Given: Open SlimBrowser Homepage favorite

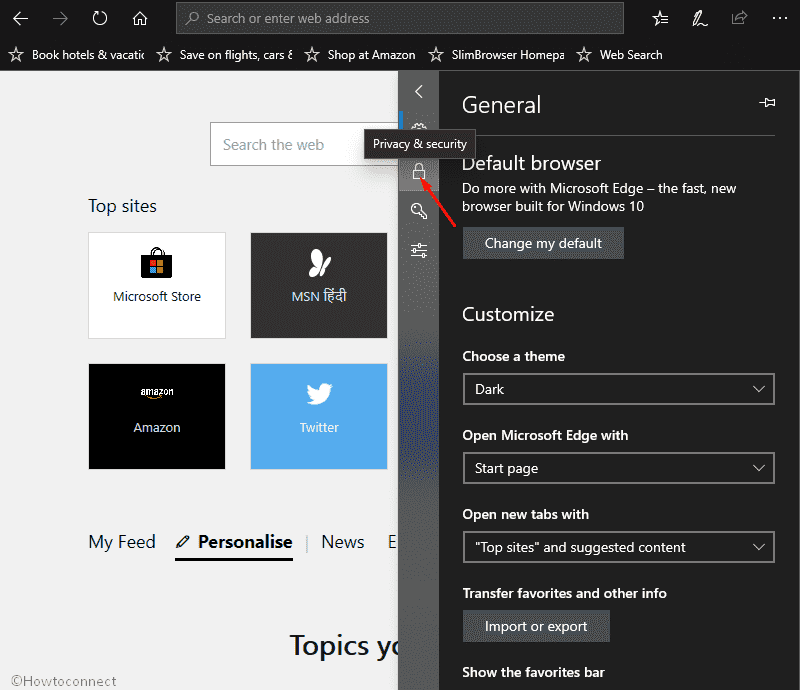Looking at the screenshot, I should [x=496, y=55].
